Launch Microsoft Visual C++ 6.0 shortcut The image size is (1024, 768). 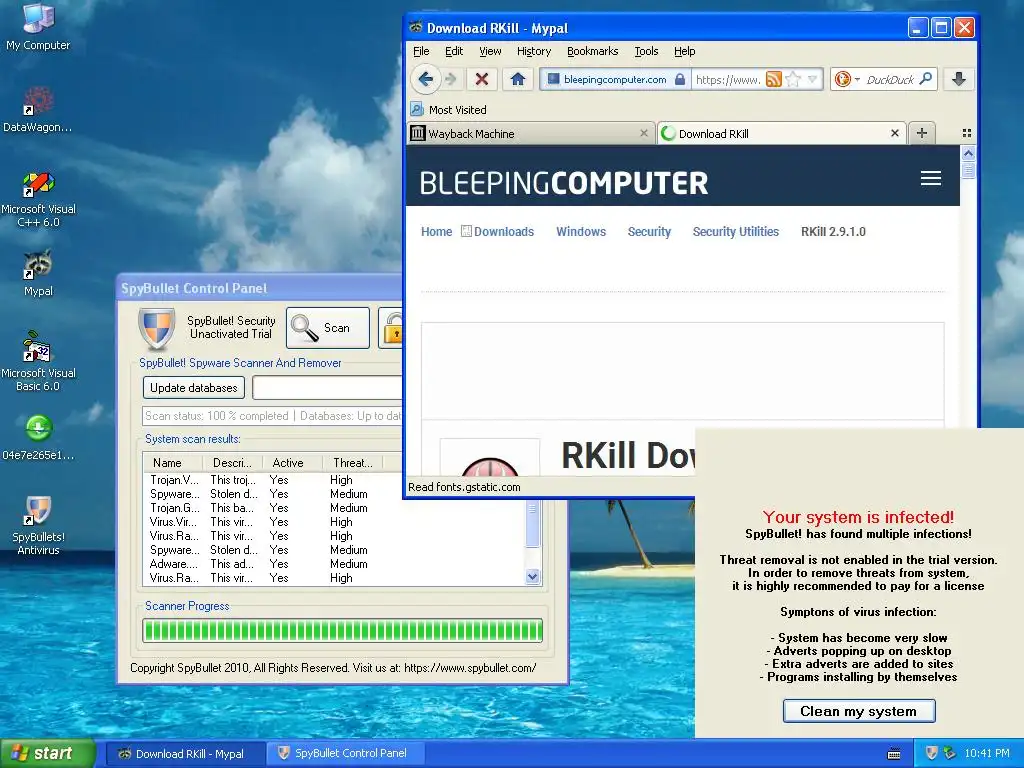coord(38,199)
